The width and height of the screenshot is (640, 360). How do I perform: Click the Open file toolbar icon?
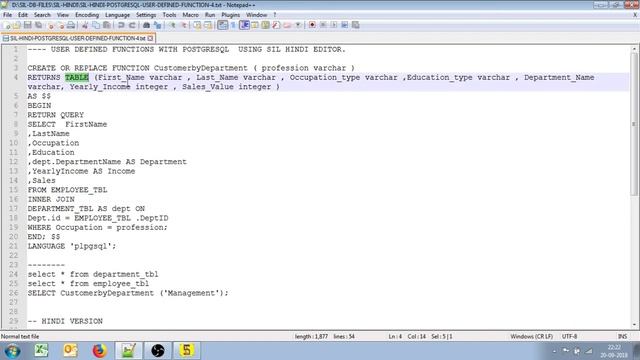(x=17, y=25)
